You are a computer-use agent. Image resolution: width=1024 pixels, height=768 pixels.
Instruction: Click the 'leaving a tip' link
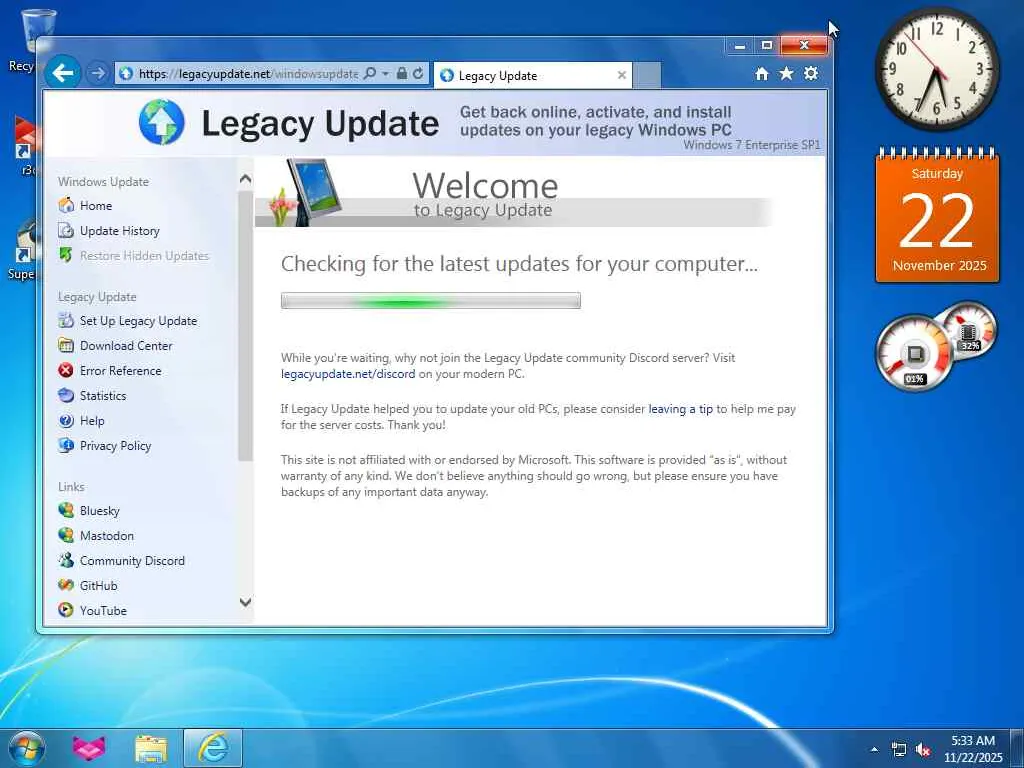pos(680,409)
